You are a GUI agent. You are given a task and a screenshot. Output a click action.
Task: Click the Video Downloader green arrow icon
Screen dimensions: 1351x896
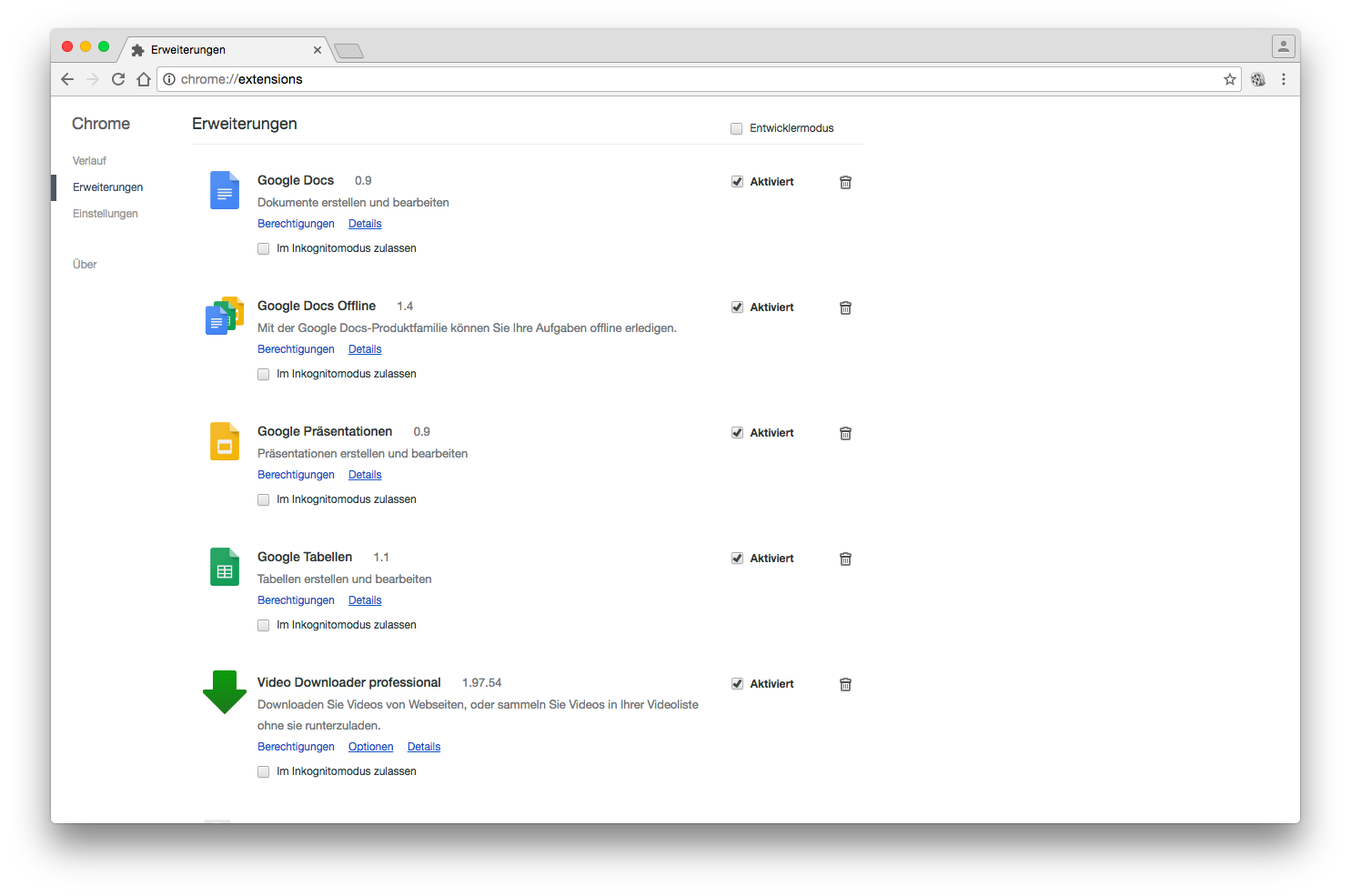[x=225, y=692]
